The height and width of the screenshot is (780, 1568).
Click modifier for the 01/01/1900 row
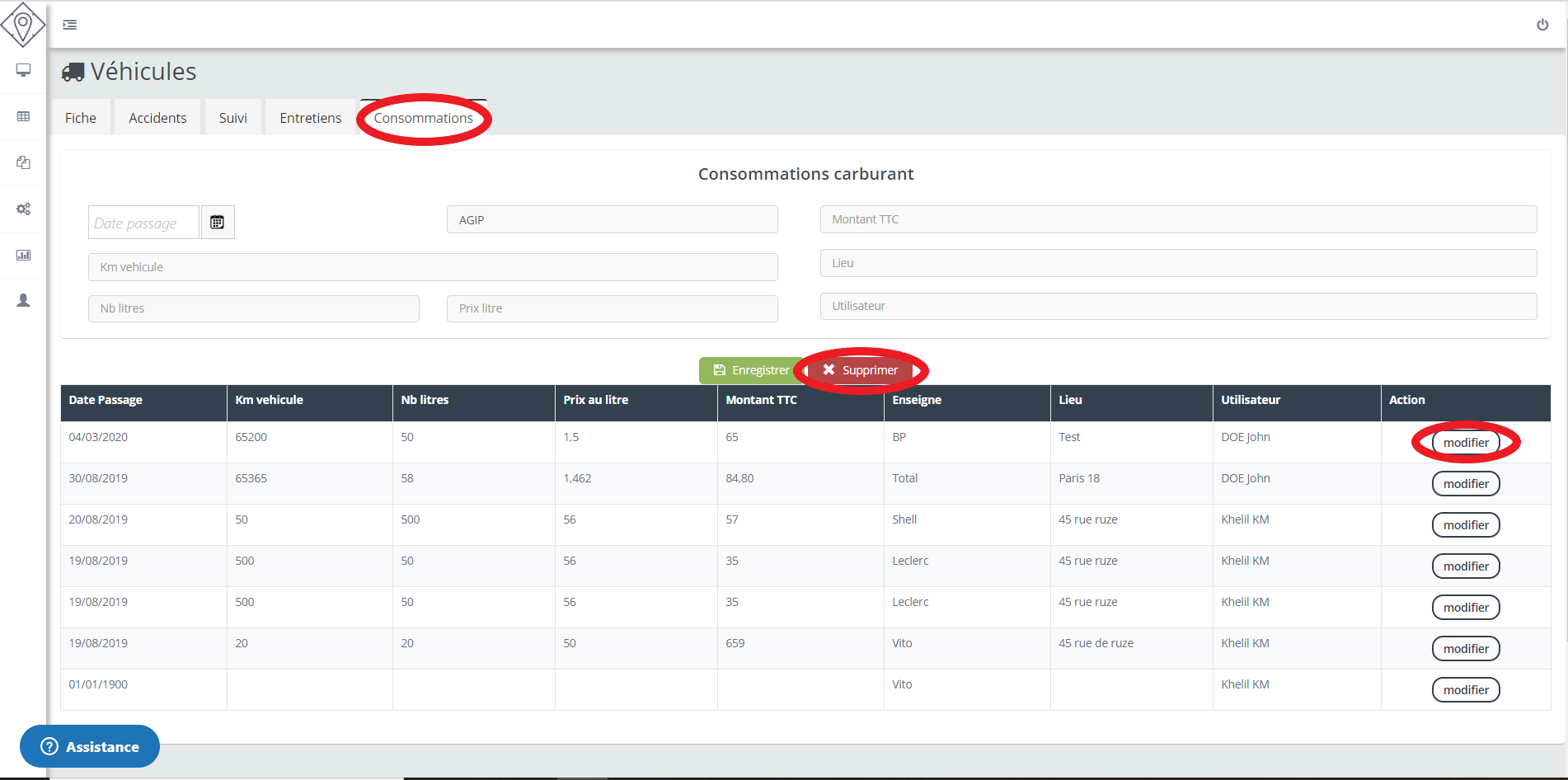(1465, 690)
